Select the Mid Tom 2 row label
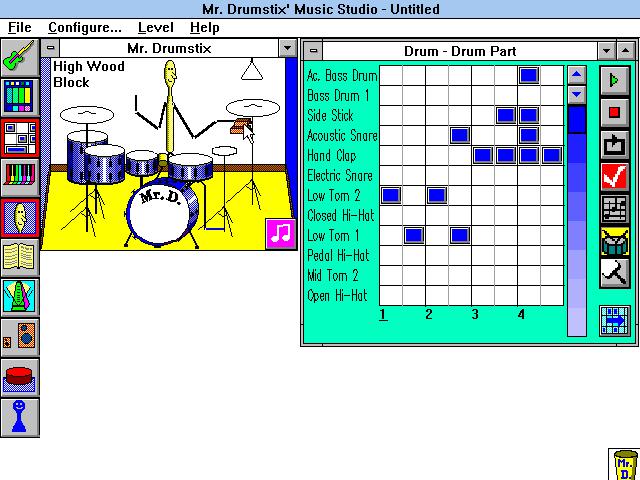 click(333, 276)
